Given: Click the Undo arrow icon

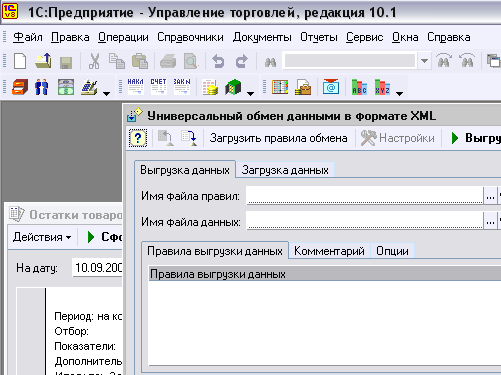Looking at the screenshot, I should pos(218,62).
